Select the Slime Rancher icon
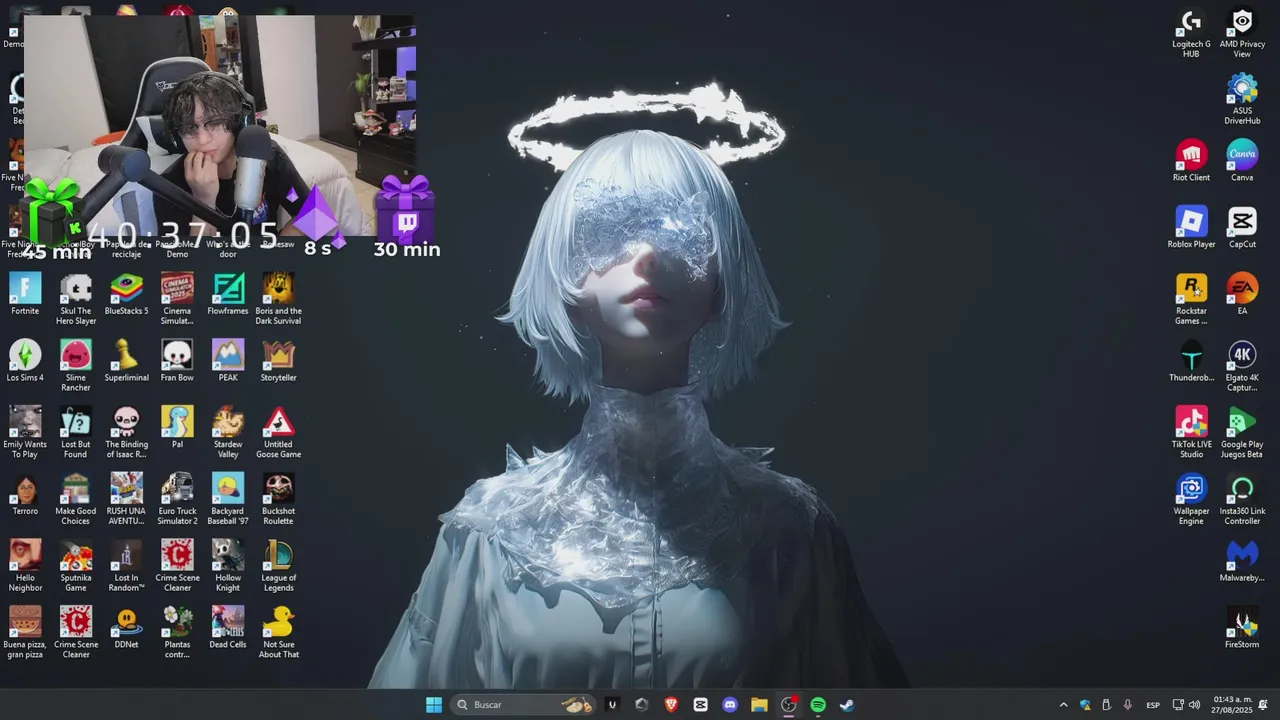 point(76,366)
